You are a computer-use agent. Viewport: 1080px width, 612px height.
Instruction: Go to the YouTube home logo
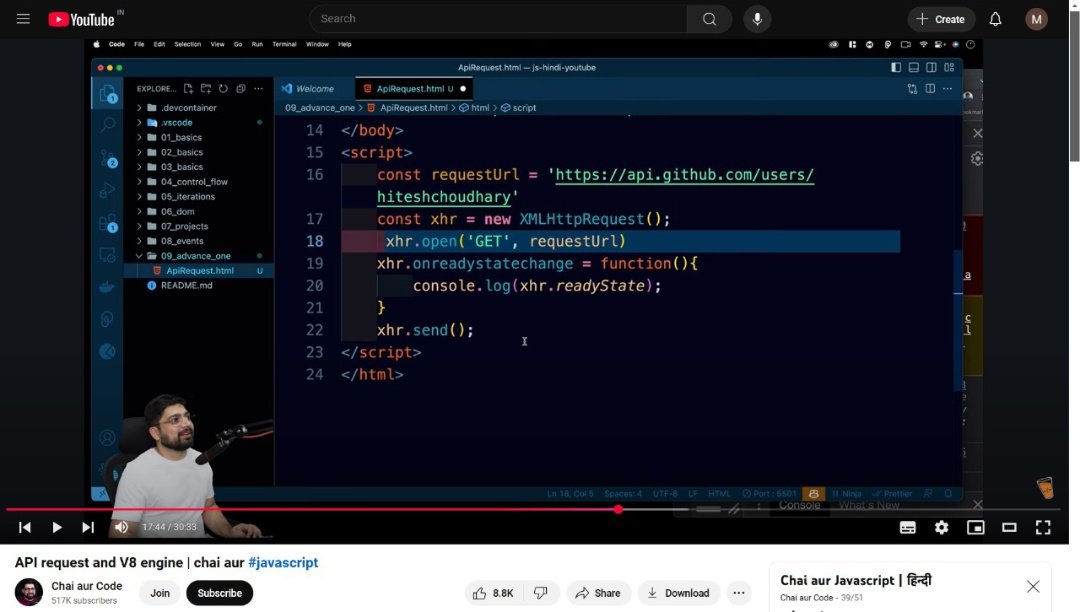81,19
